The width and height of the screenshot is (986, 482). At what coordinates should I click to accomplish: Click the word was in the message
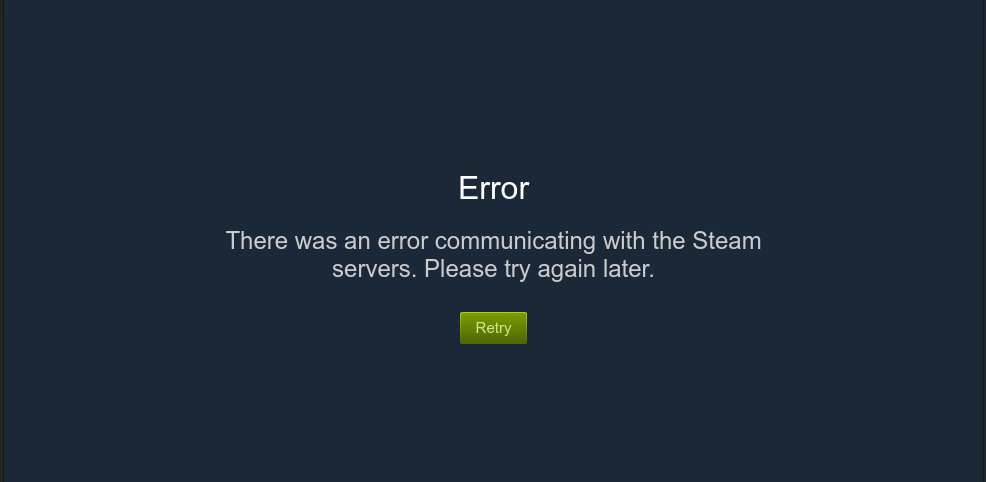coord(316,242)
